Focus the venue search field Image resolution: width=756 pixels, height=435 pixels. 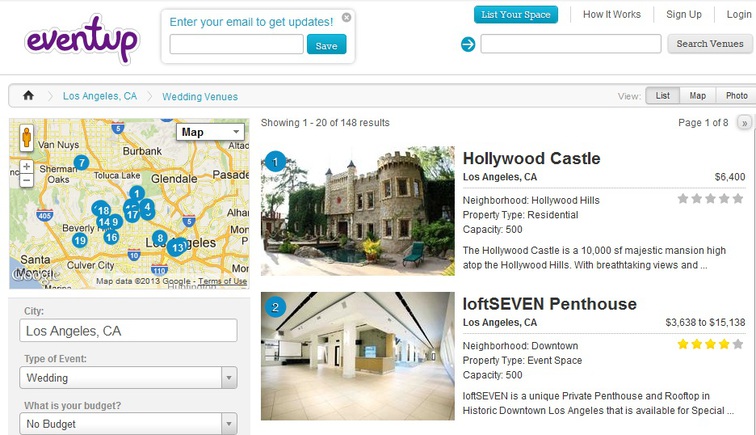pyautogui.click(x=571, y=44)
